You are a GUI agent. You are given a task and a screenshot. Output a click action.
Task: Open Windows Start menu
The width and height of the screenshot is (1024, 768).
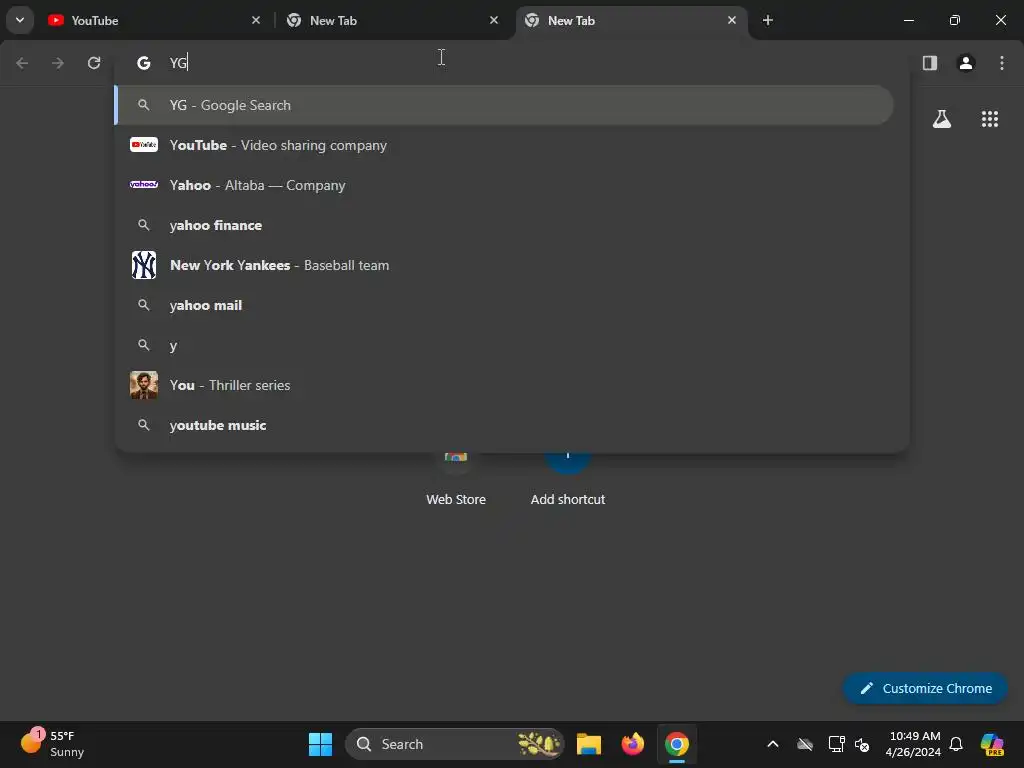[320, 744]
